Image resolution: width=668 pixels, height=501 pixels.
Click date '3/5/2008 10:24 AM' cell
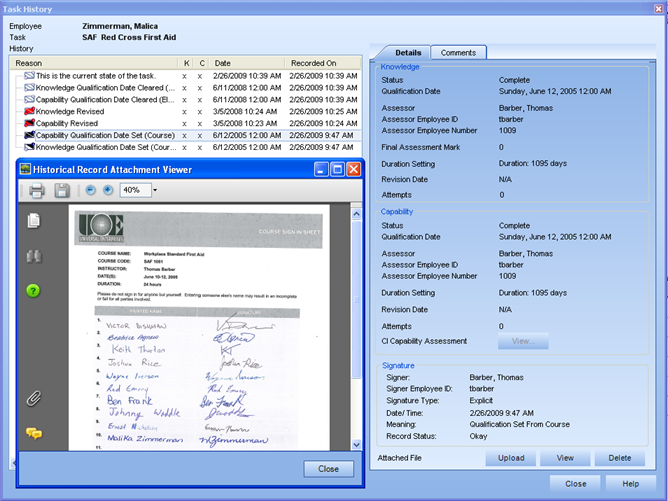245,111
